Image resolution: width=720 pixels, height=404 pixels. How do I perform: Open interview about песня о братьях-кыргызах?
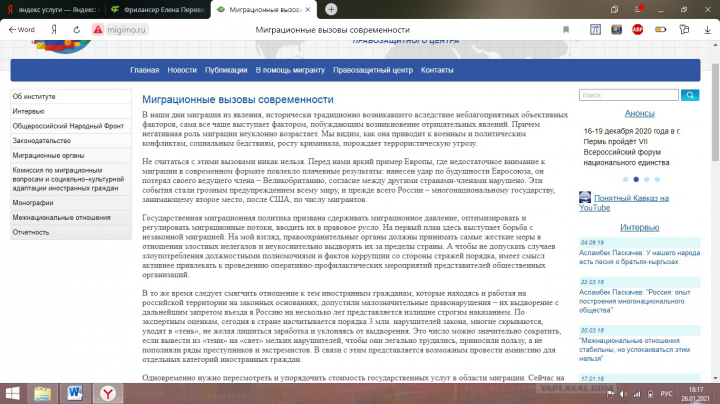point(639,257)
